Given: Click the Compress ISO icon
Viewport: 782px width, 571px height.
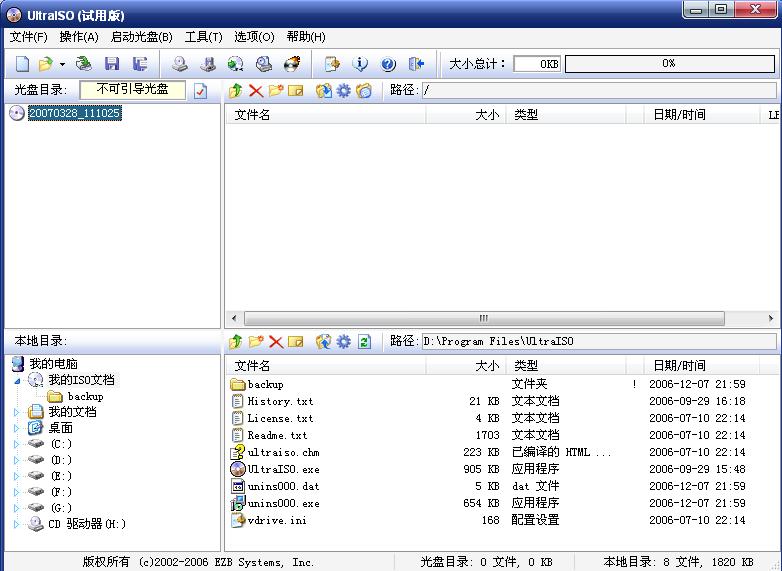Looking at the screenshot, I should point(208,64).
